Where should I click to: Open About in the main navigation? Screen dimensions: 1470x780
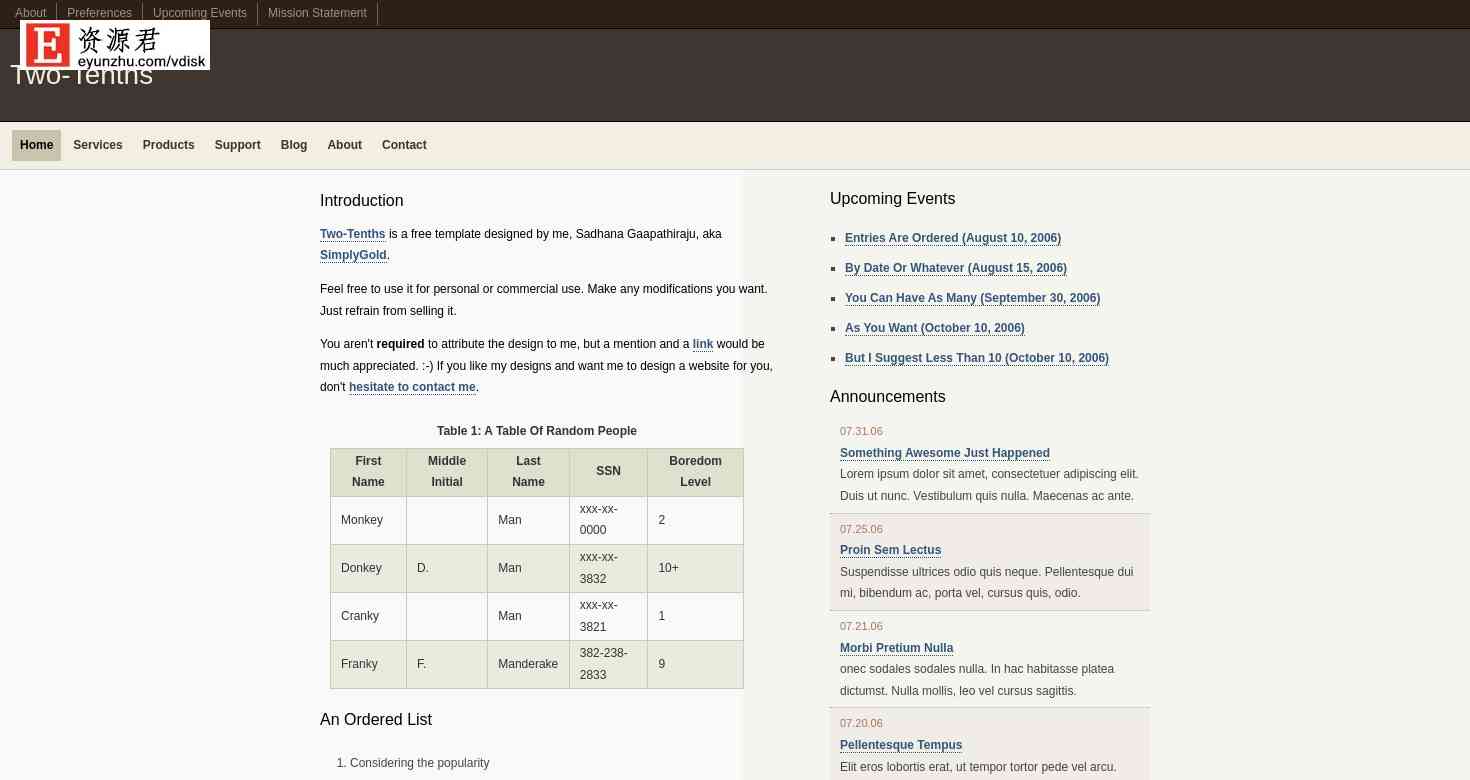[345, 145]
